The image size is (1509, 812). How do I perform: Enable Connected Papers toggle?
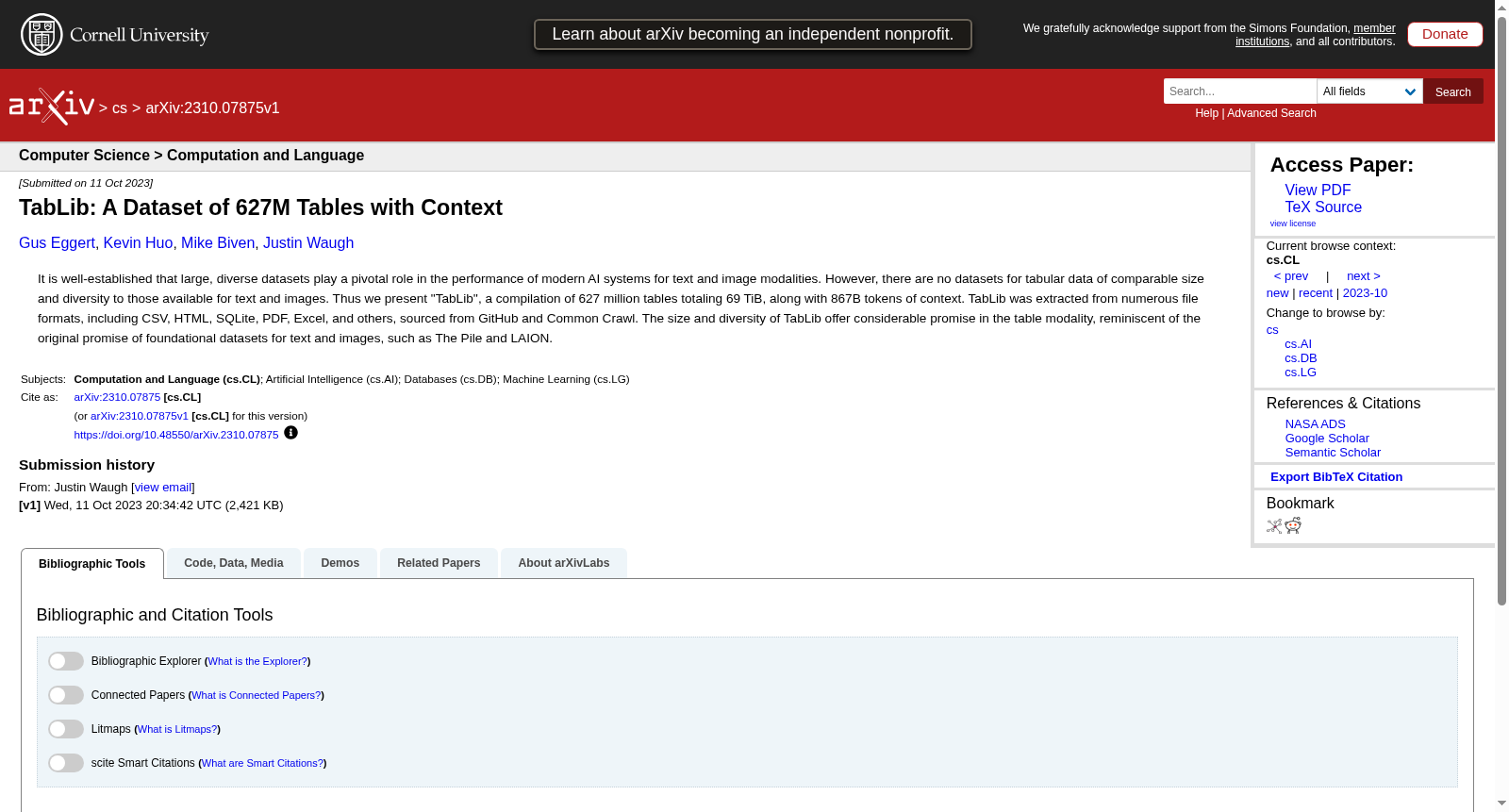coord(66,695)
